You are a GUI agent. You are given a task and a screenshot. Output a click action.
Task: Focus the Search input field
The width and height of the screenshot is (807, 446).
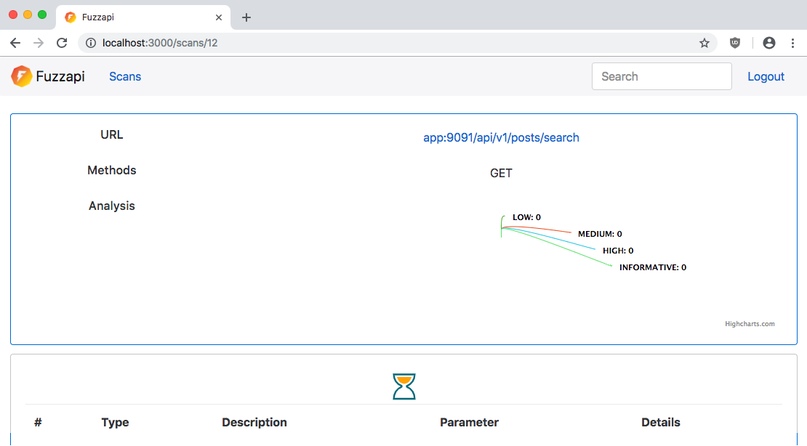(661, 76)
